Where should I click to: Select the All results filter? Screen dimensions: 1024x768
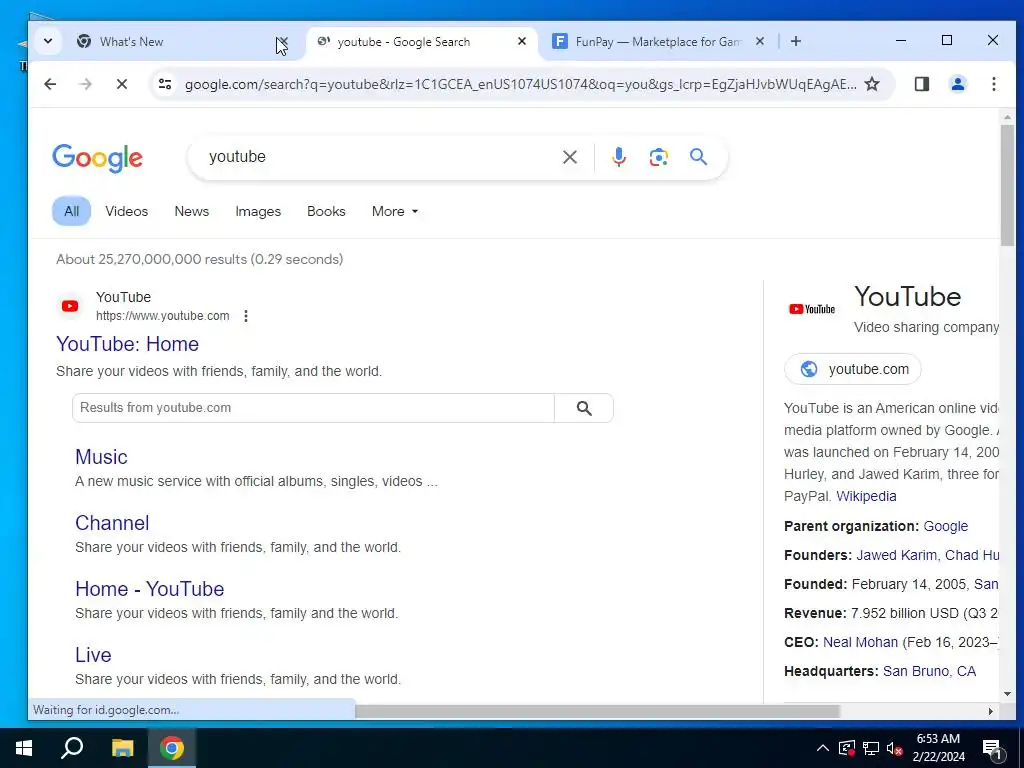point(71,211)
